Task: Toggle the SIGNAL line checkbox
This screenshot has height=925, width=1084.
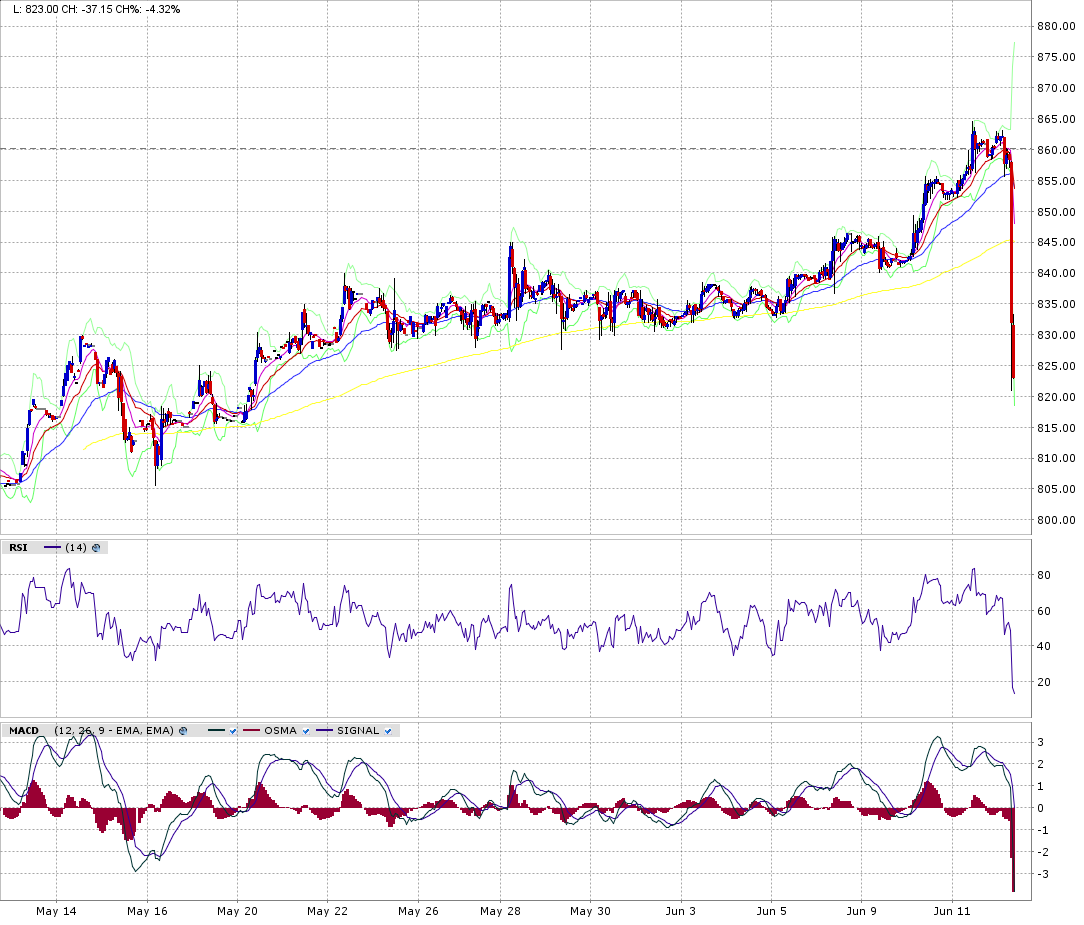Action: coord(388,731)
